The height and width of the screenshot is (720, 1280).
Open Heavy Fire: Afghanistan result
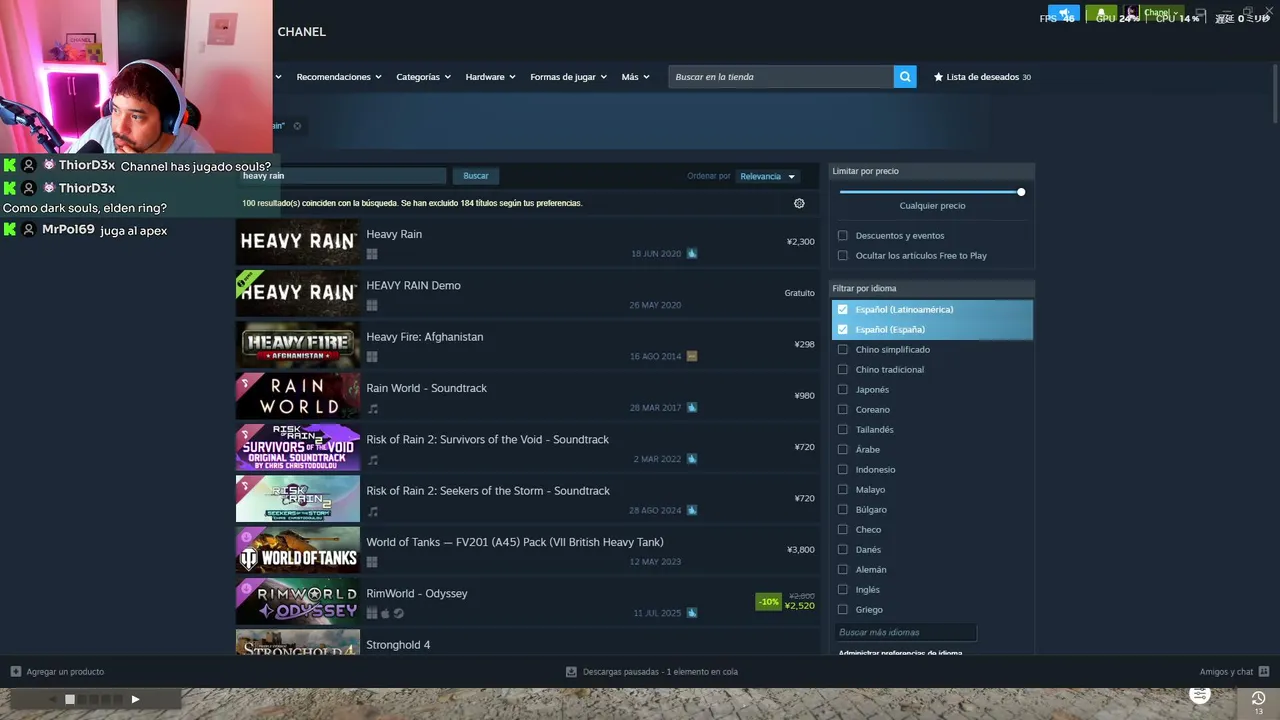pyautogui.click(x=528, y=344)
